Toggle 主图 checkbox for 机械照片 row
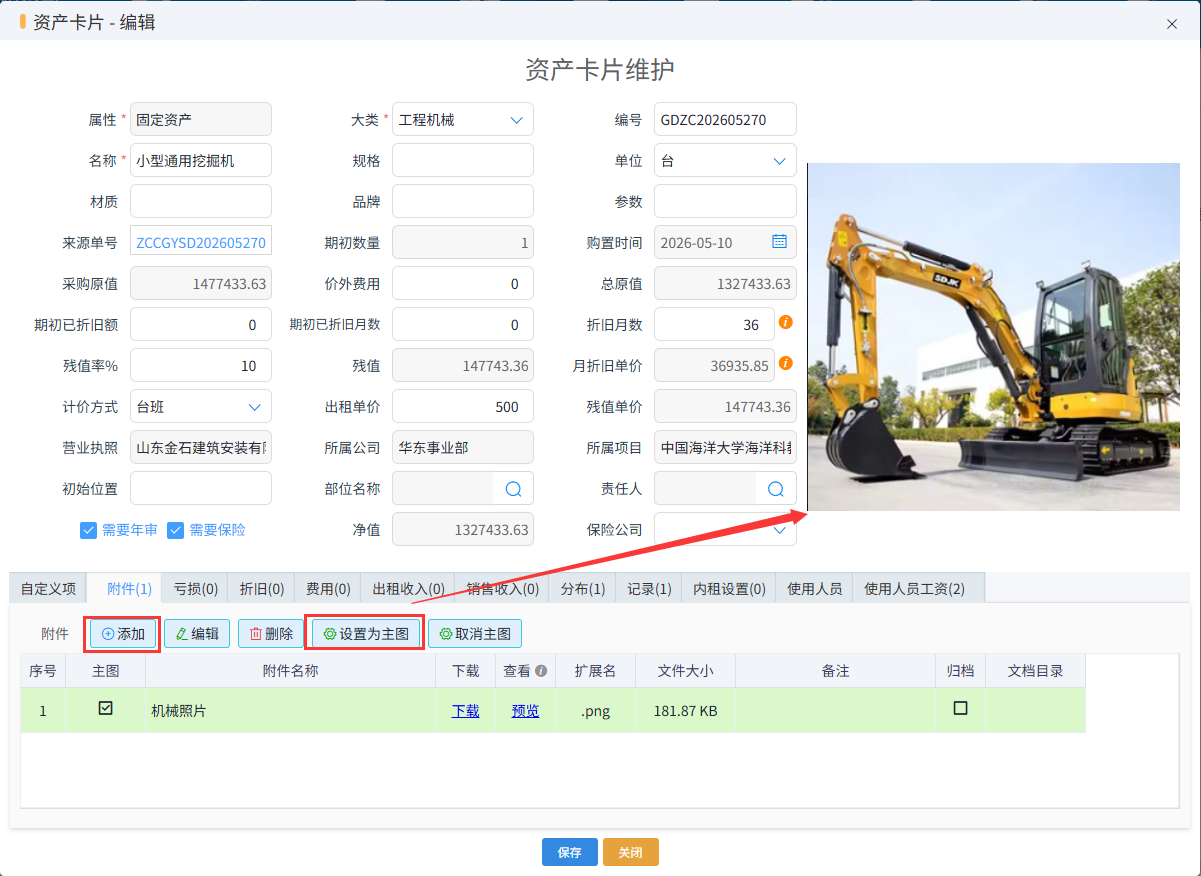The height and width of the screenshot is (876, 1201). [x=105, y=709]
